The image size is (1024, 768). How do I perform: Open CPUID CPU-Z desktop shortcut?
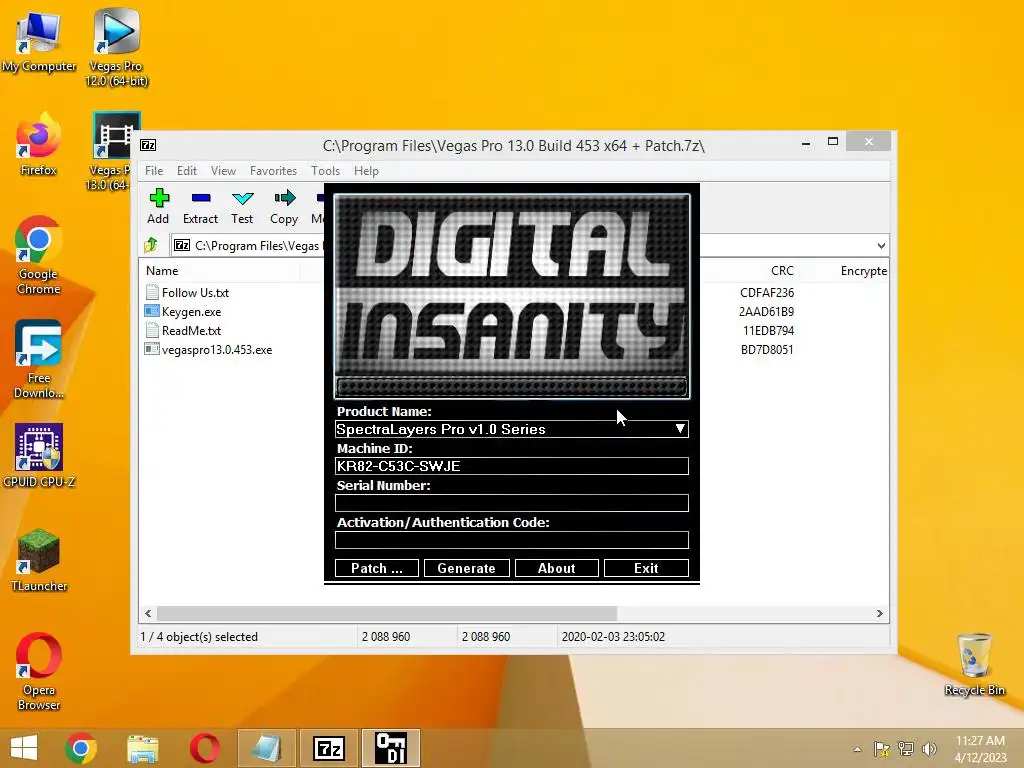tap(39, 456)
